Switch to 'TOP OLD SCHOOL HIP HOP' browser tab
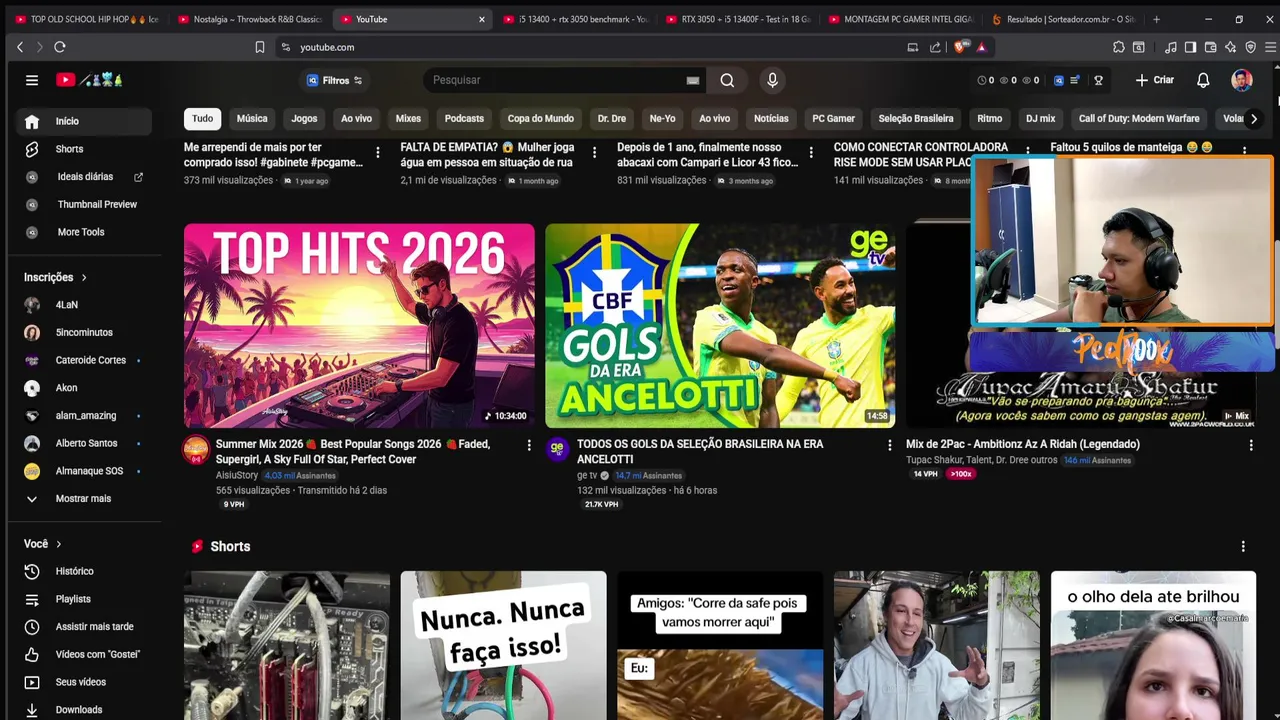Image resolution: width=1280 pixels, height=720 pixels. coord(86,19)
